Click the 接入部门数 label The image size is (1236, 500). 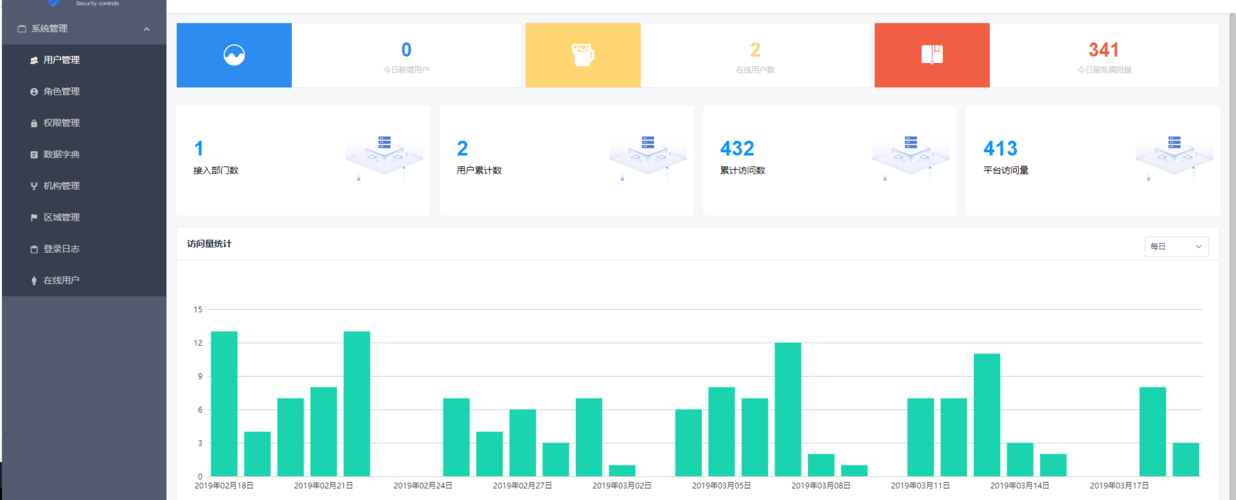(216, 170)
